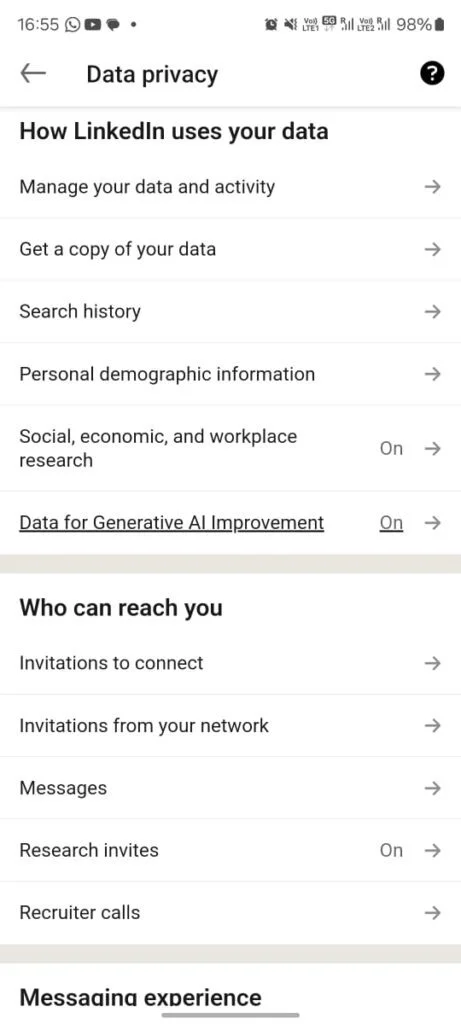Image resolution: width=461 pixels, height=1024 pixels.
Task: Tap the YouTube notification icon in status bar
Action: click(93, 25)
